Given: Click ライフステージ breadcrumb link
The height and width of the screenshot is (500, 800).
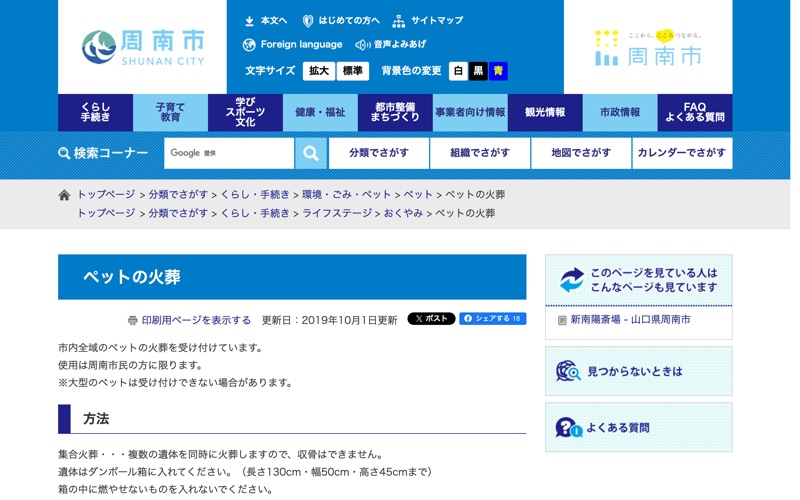Looking at the screenshot, I should (337, 213).
